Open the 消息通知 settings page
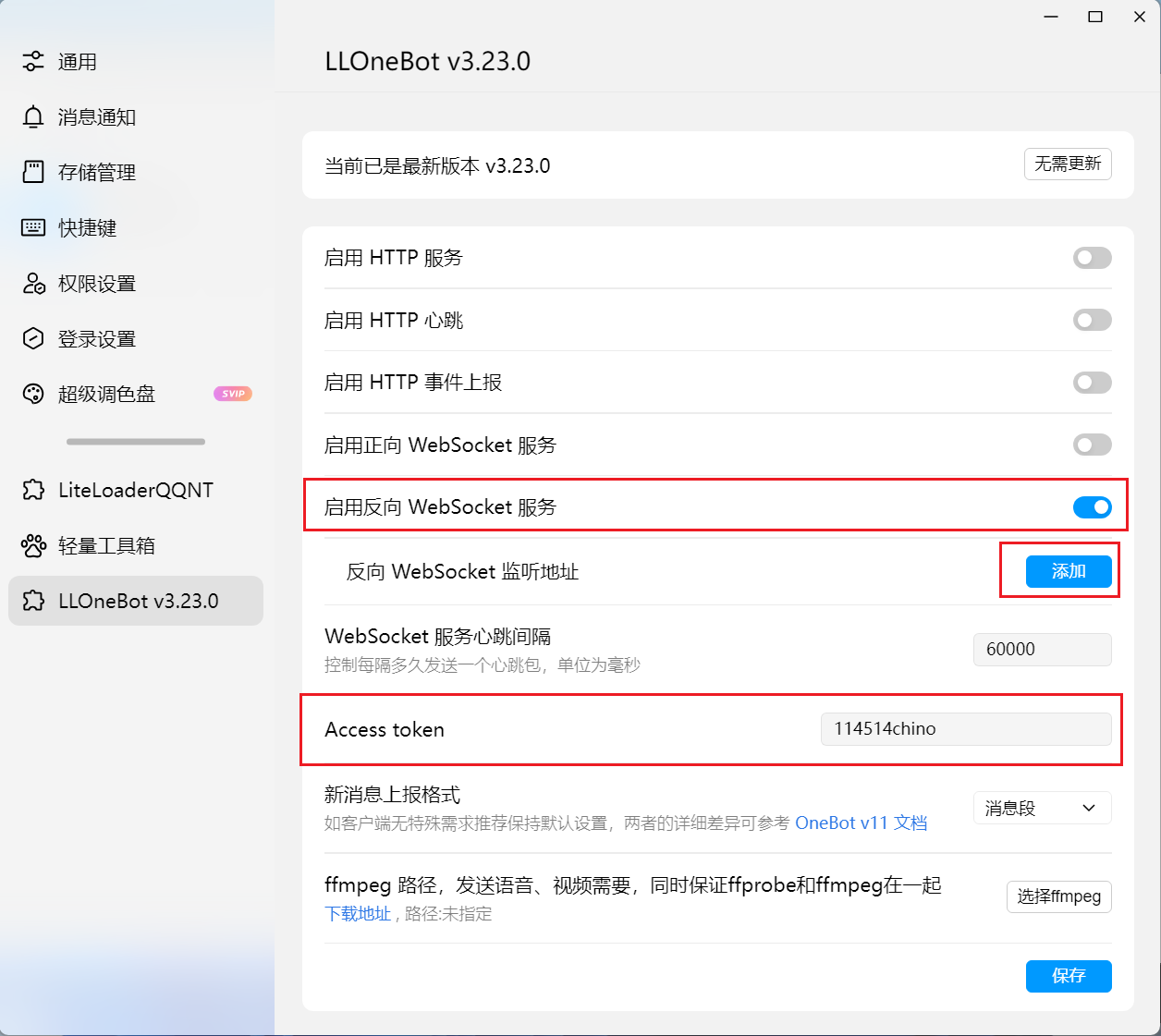Image resolution: width=1161 pixels, height=1036 pixels. [x=136, y=117]
